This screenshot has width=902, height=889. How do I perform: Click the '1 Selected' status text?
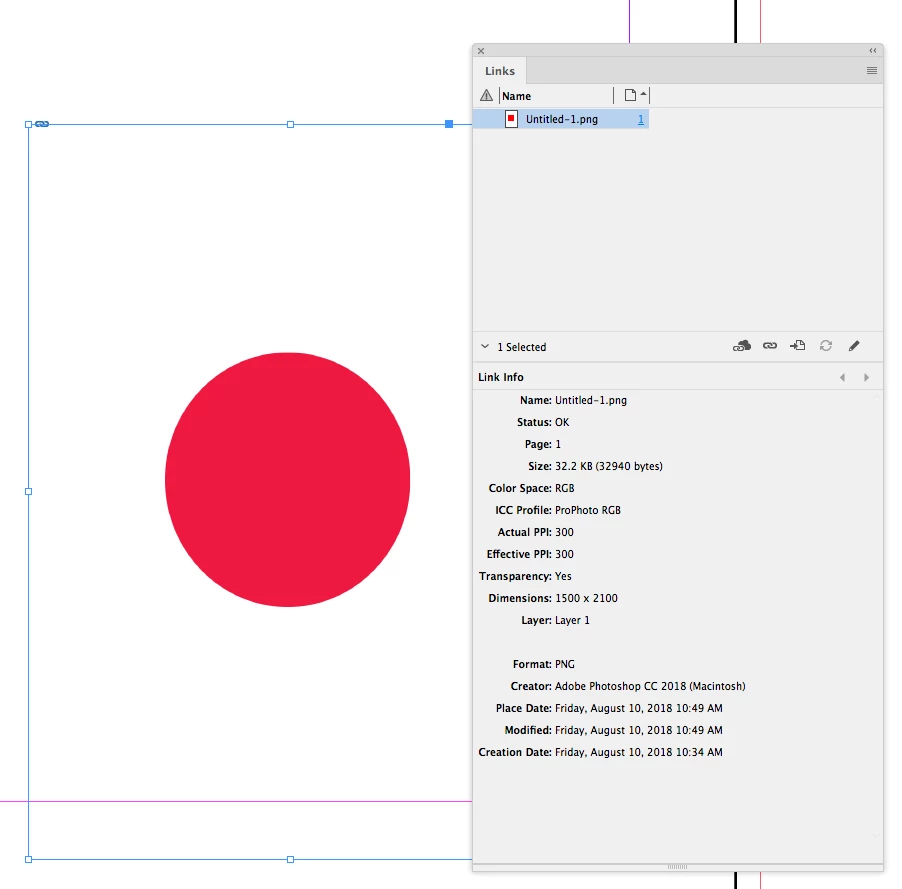click(521, 347)
